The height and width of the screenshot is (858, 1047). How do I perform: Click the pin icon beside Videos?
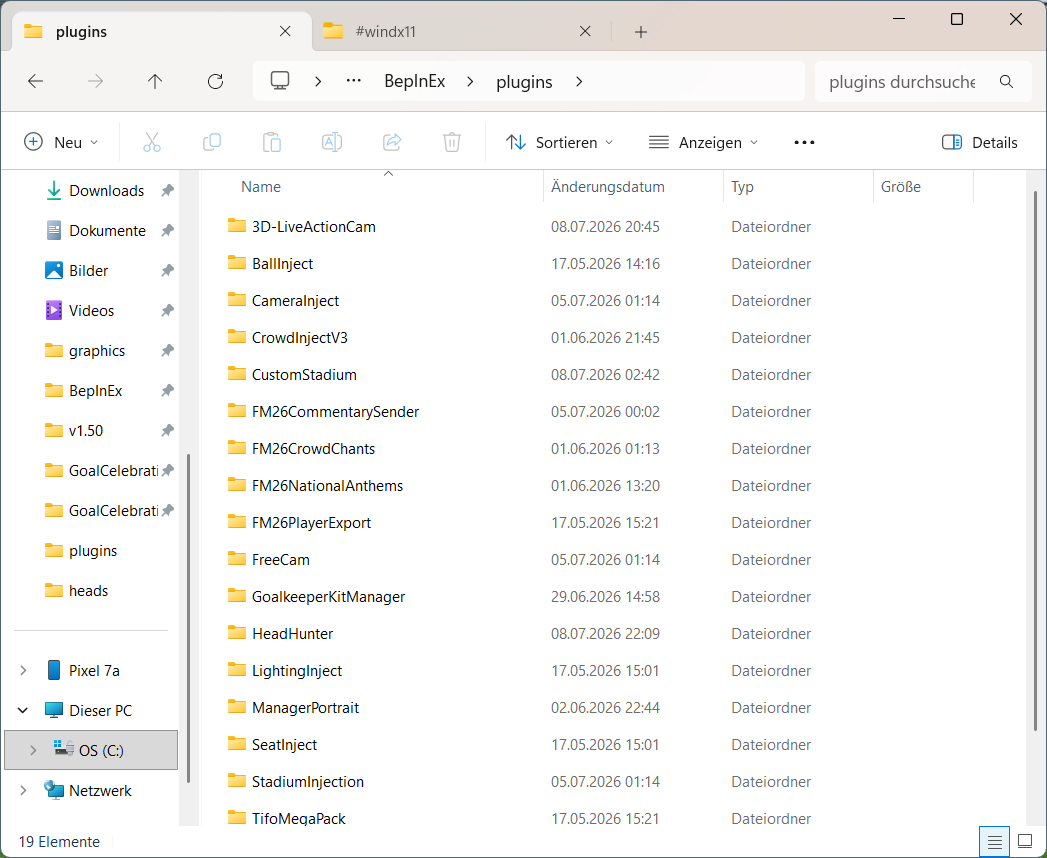point(168,310)
